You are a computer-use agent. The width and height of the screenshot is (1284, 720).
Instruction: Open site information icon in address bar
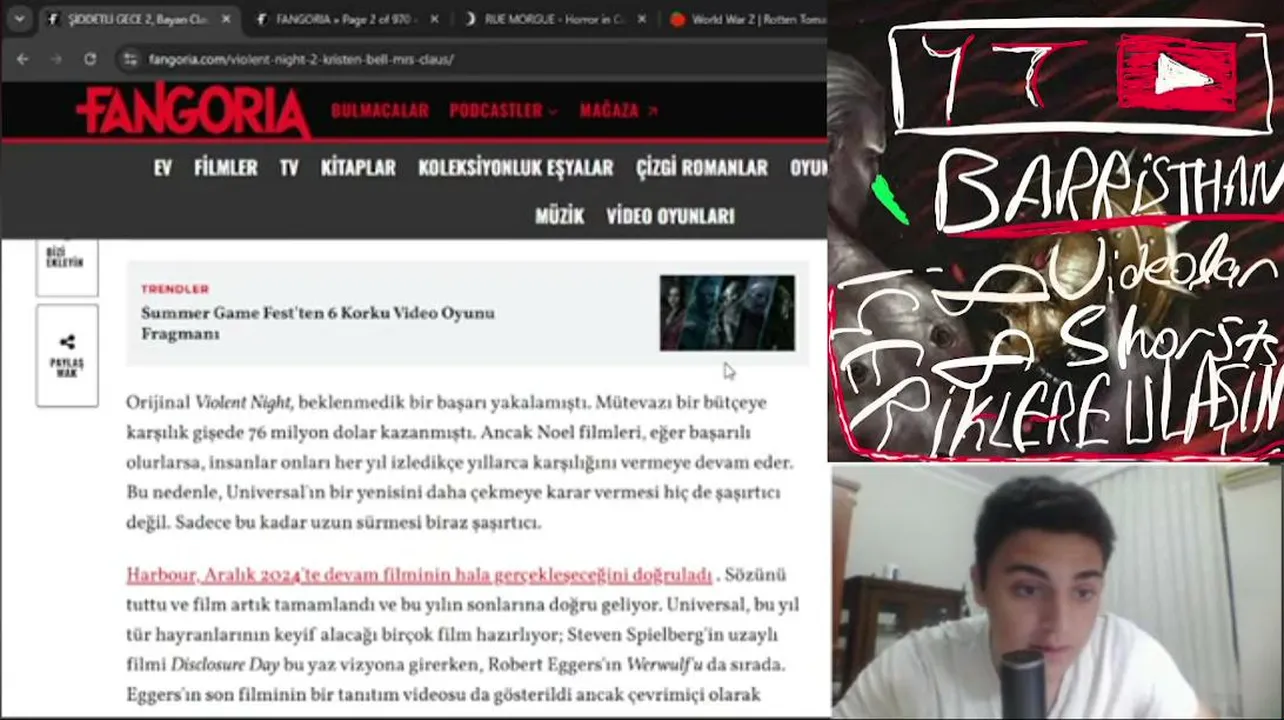[129, 59]
